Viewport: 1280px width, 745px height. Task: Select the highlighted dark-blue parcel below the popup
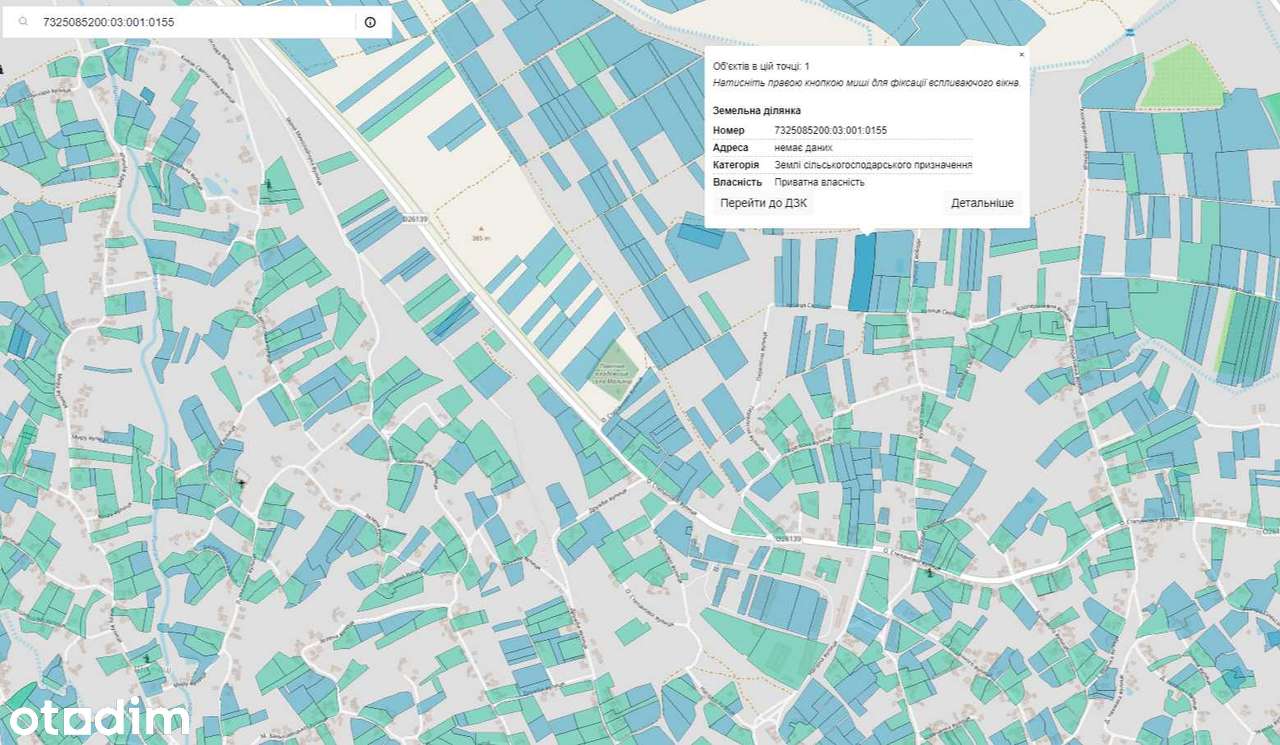click(x=861, y=271)
